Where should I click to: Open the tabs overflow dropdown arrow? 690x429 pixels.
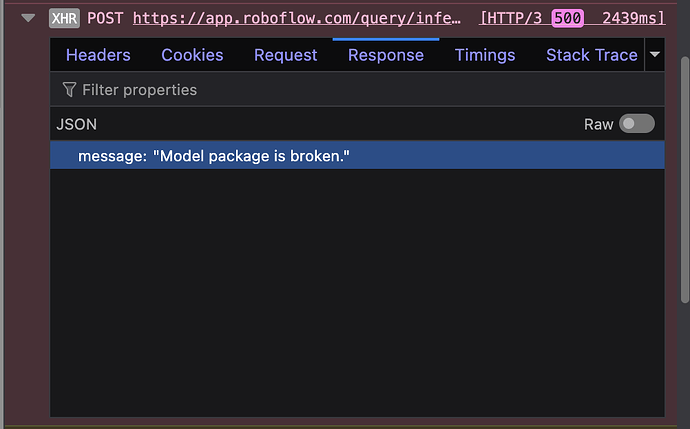655,55
